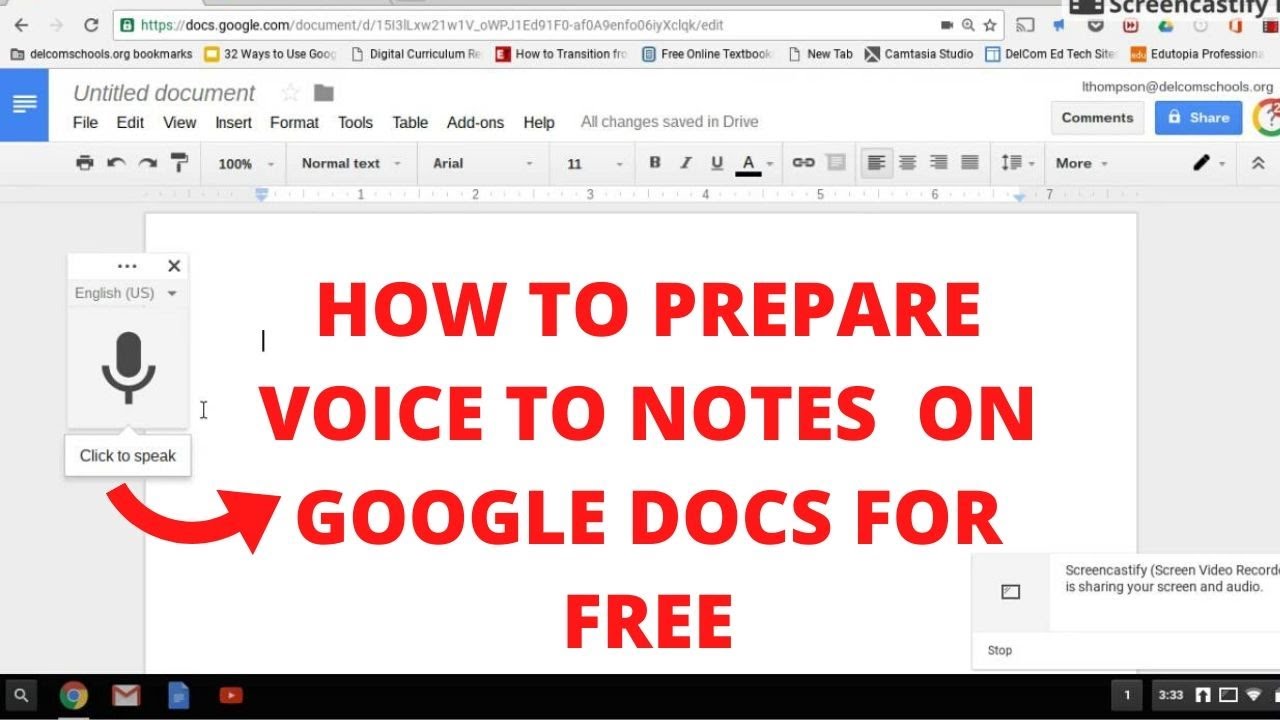Open the Help menu
The image size is (1280, 720).
click(538, 122)
